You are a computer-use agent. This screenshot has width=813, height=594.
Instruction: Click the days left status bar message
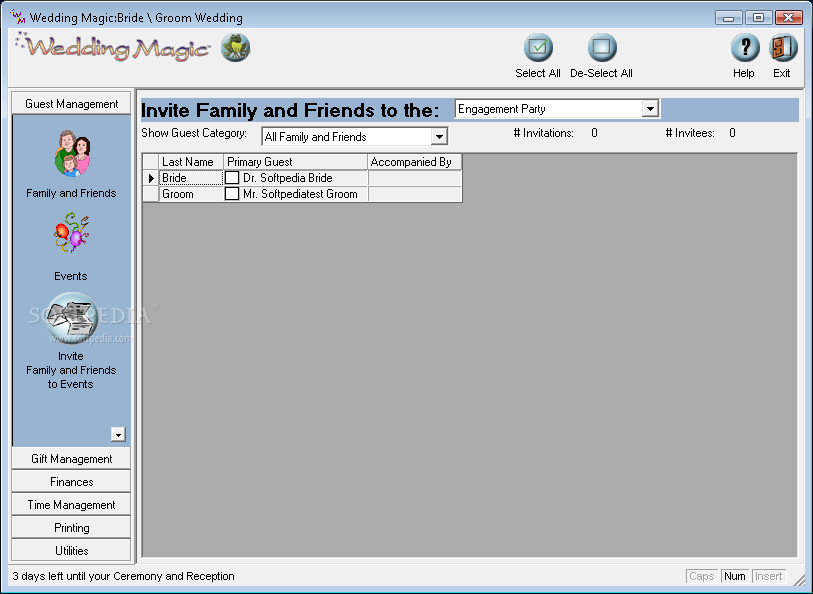click(x=123, y=576)
